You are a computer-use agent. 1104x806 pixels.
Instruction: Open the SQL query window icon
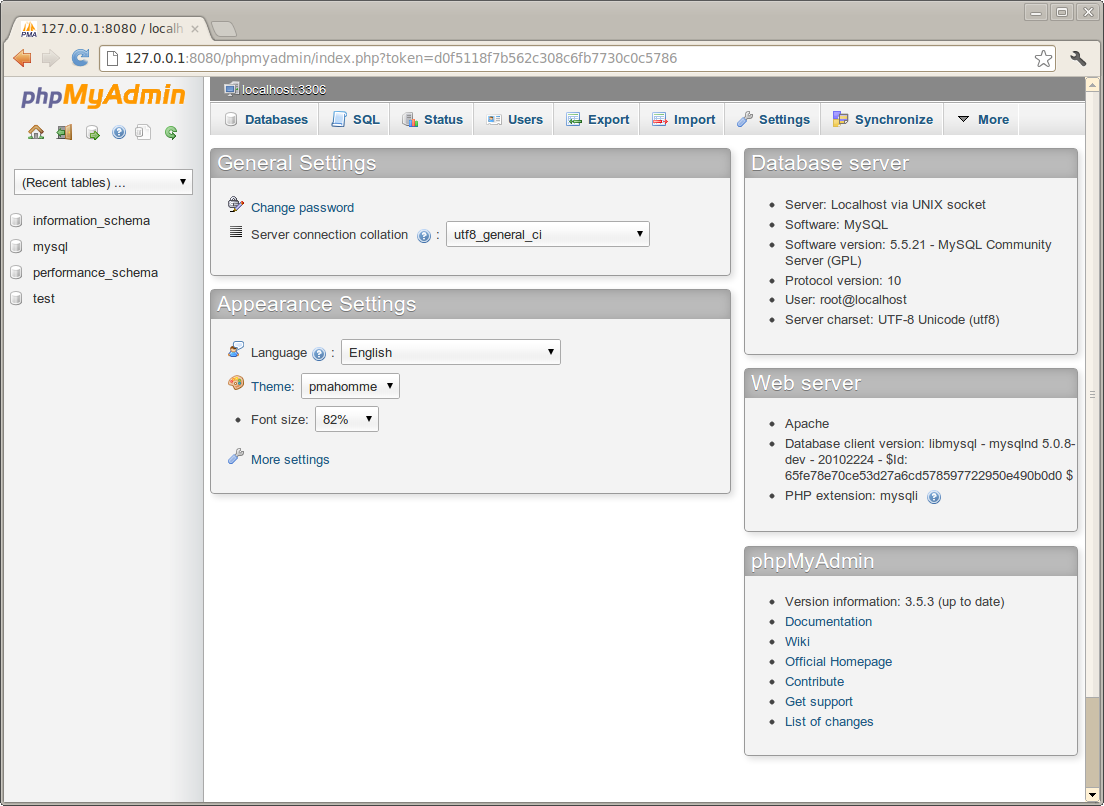coord(92,132)
